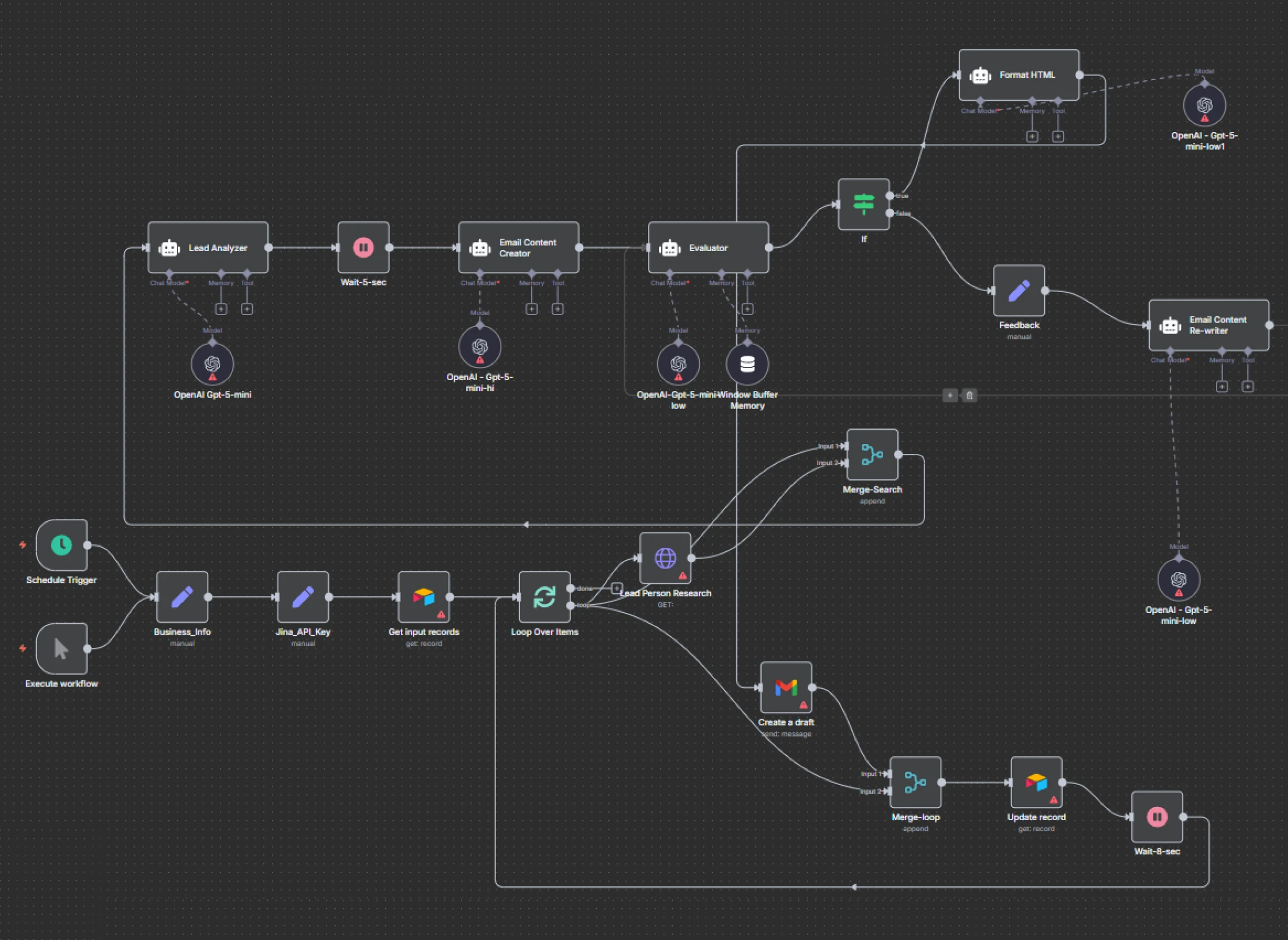Viewport: 1288px width, 940px height.
Task: Select the Email Content Re-writer agent
Action: click(x=1209, y=325)
